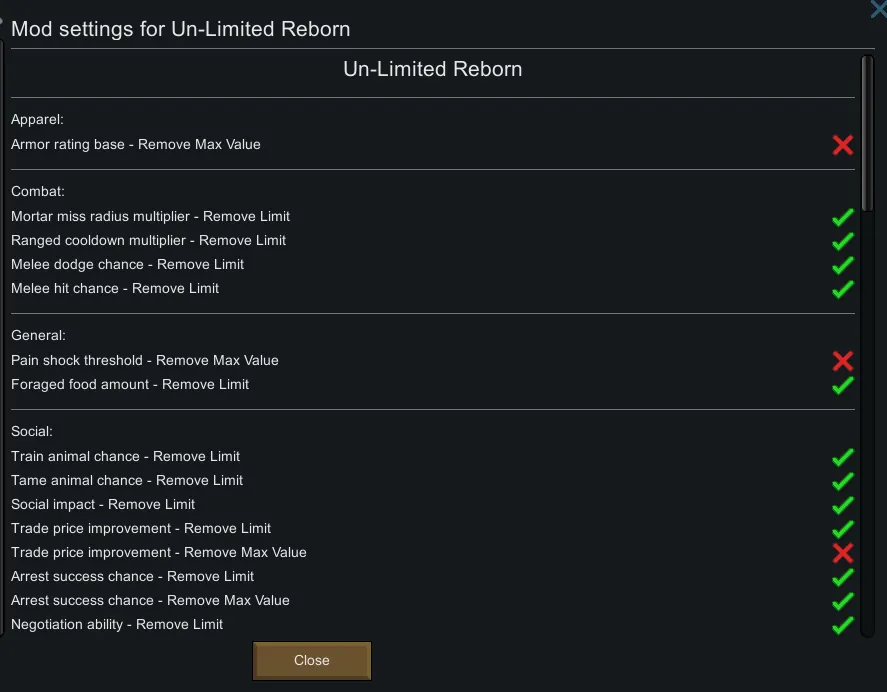
Task: Enable Armor rating base Remove Max Value
Action: pos(843,145)
